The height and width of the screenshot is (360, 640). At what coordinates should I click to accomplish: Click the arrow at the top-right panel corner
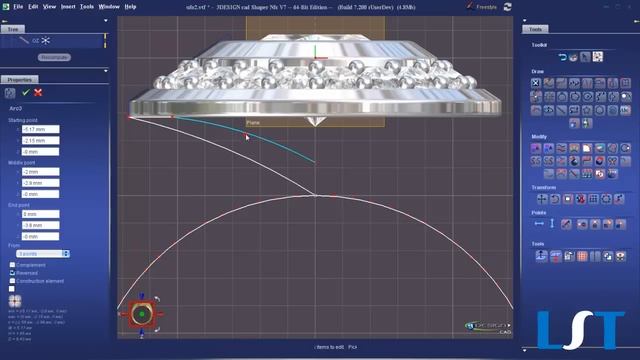tap(637, 20)
